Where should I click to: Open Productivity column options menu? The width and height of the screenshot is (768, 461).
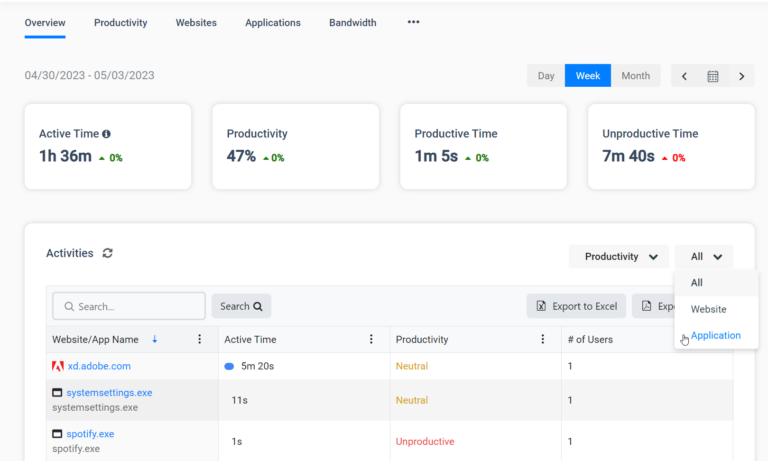(542, 339)
